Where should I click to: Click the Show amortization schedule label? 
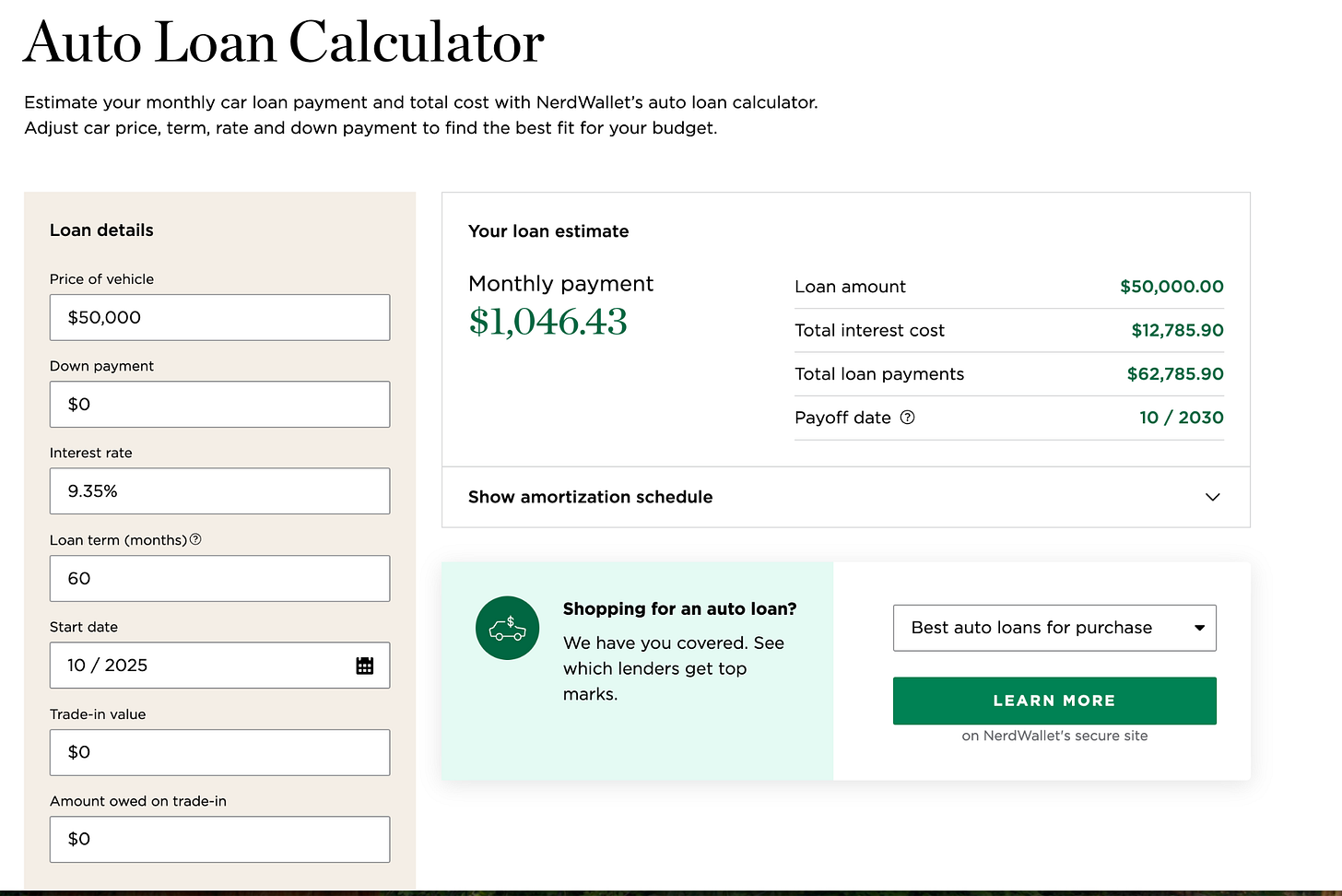point(590,497)
